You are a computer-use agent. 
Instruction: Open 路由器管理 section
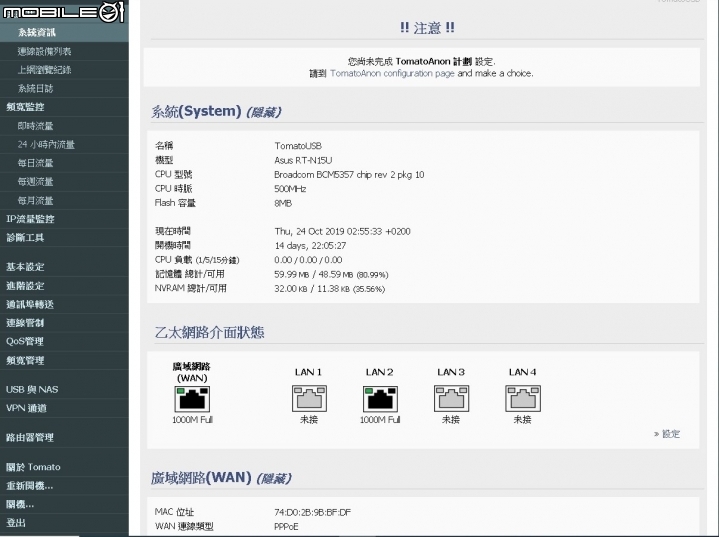pyautogui.click(x=30, y=437)
